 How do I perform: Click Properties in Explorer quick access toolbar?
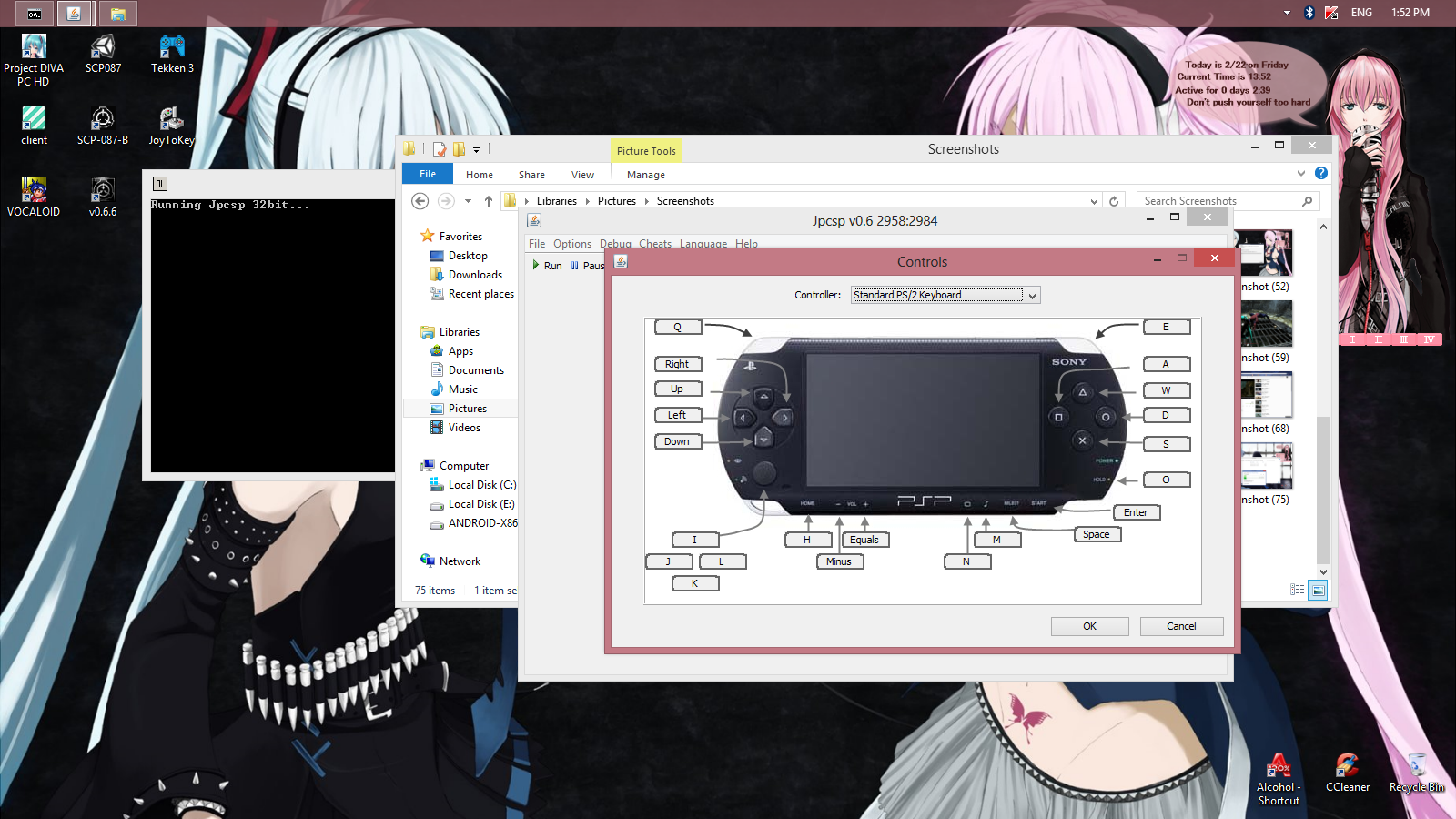click(x=440, y=149)
